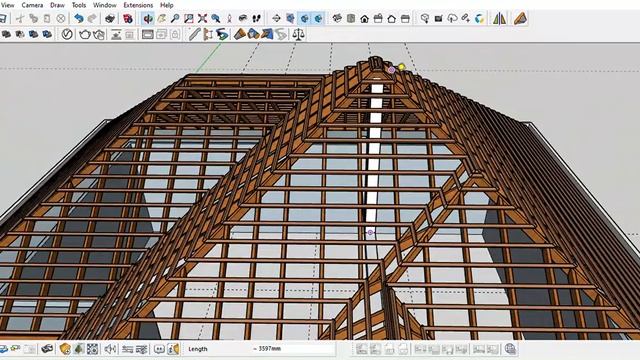Select the Look Around eye tool
This screenshot has width=640, height=360.
[243, 18]
